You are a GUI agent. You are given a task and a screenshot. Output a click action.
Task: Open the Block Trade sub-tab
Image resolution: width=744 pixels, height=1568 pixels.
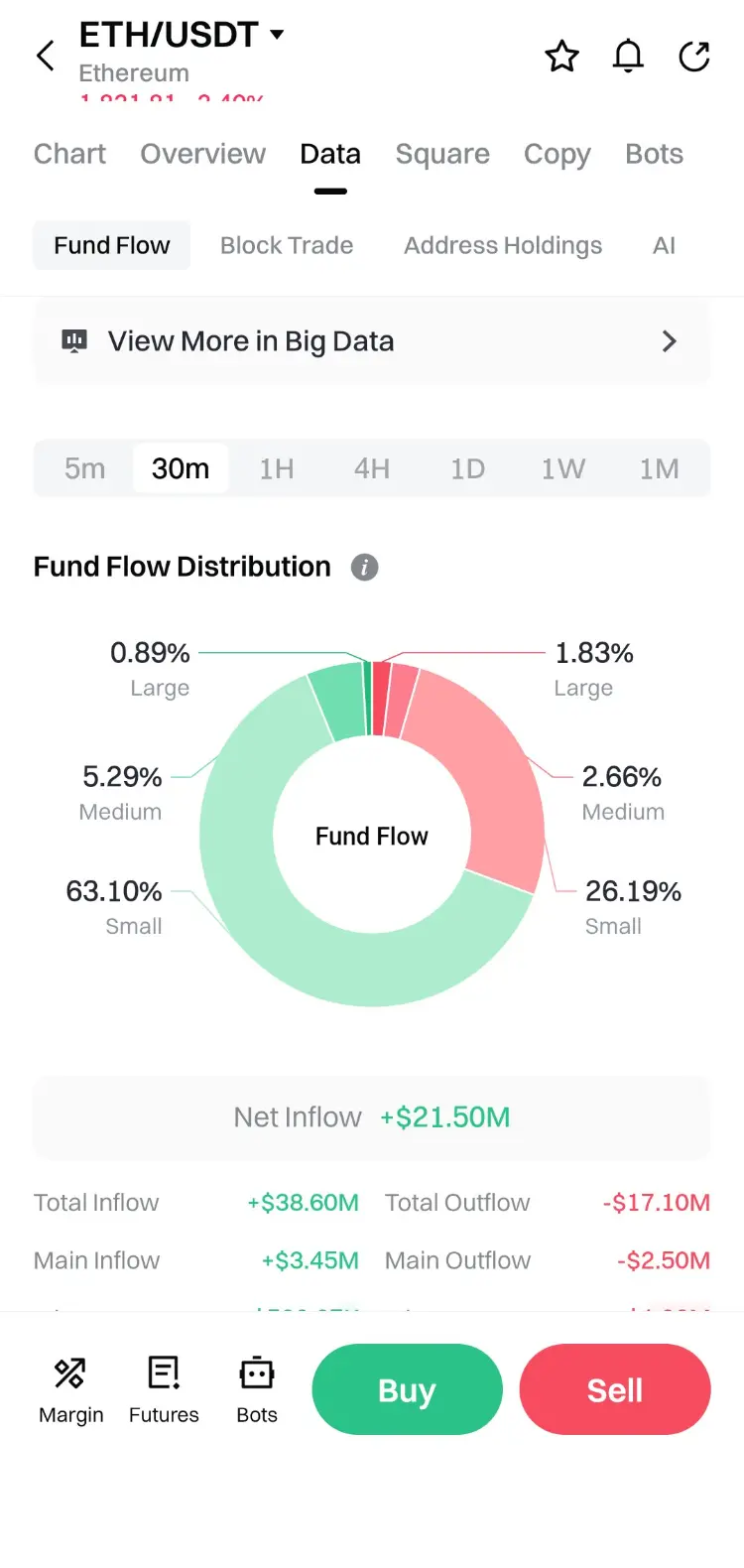pos(287,245)
